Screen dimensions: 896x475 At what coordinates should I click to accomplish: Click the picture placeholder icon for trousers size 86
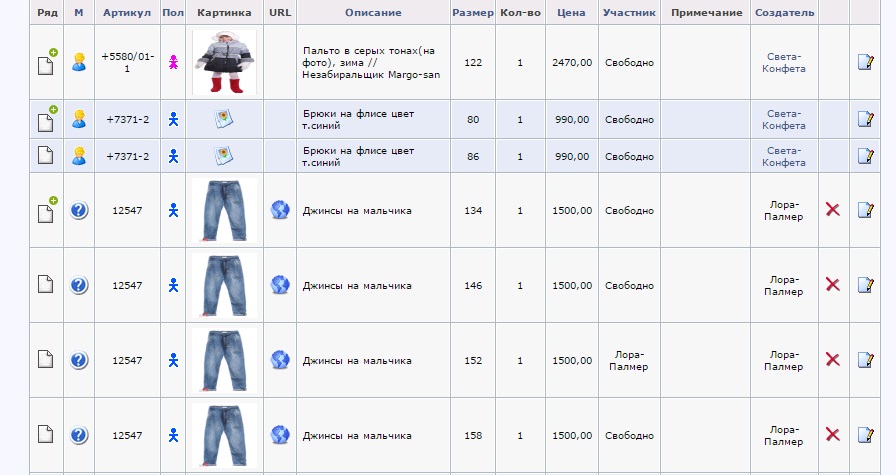(x=223, y=155)
